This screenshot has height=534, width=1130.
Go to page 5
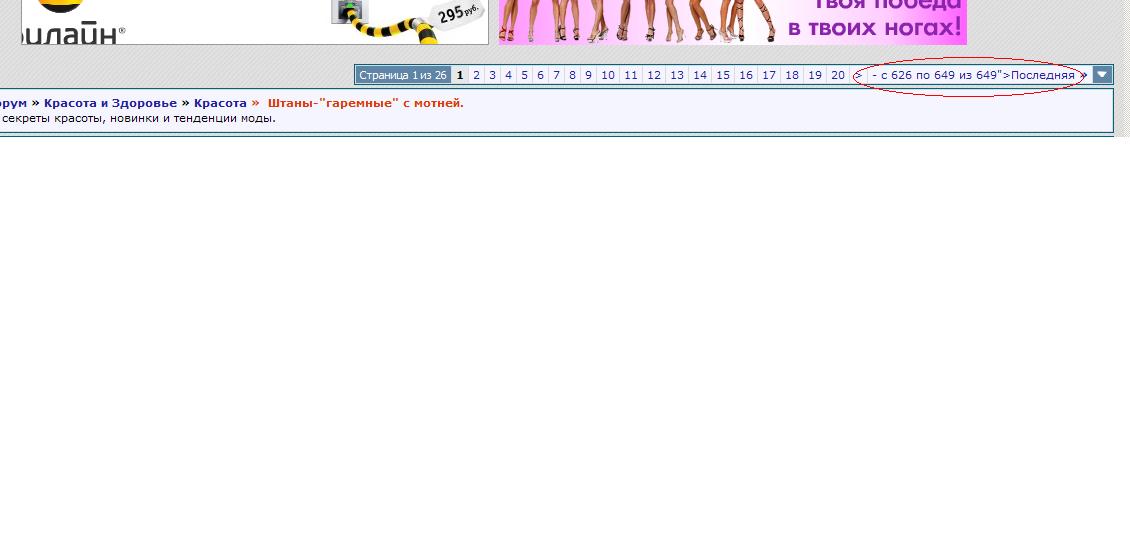pos(524,75)
